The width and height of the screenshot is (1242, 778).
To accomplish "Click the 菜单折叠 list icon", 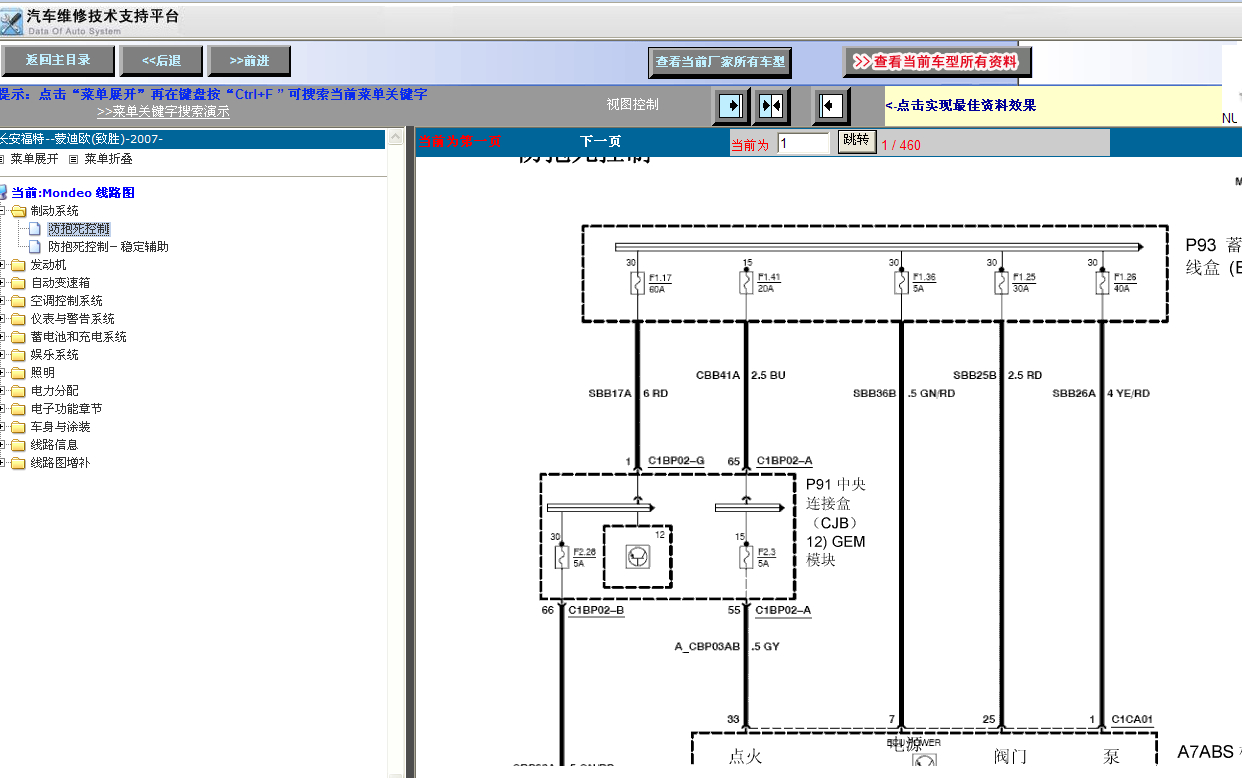I will 74,159.
